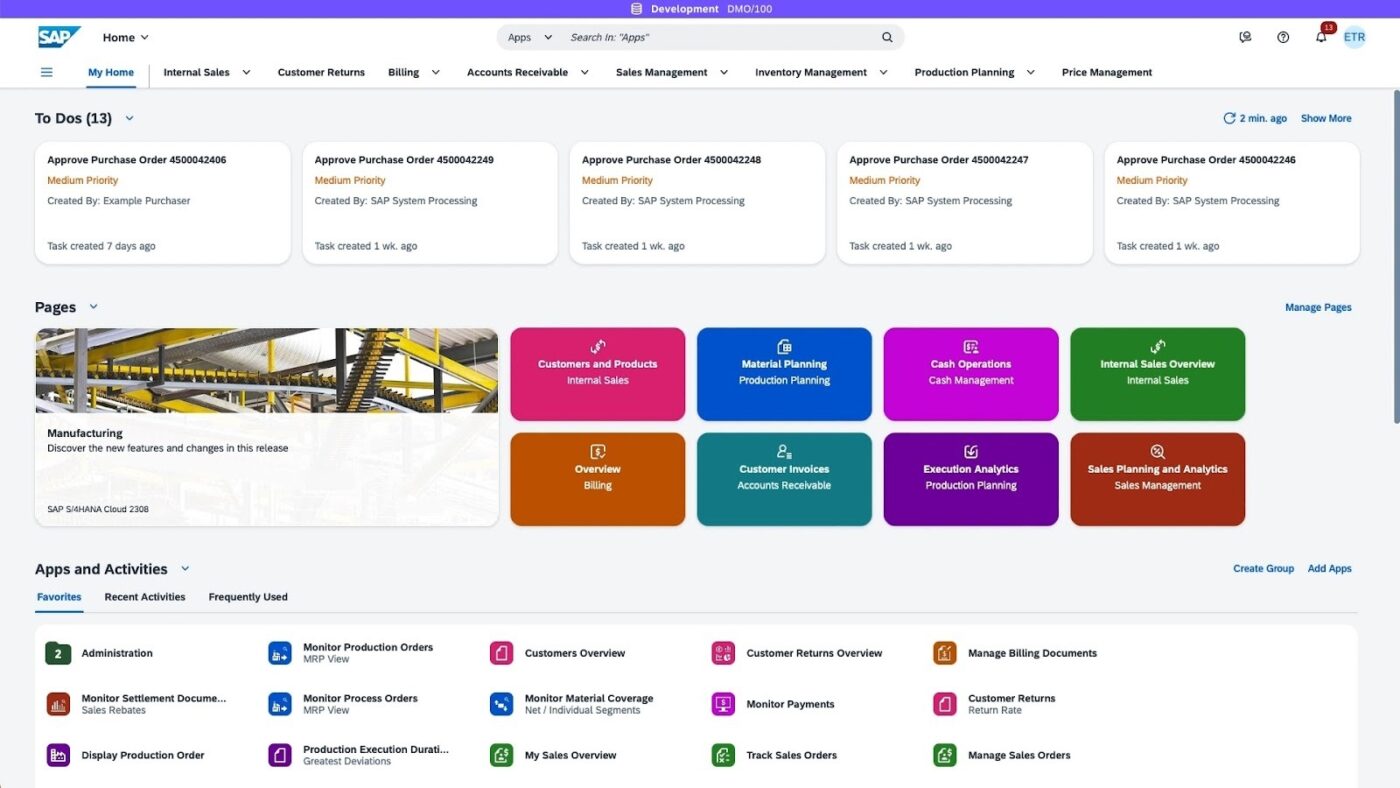This screenshot has width=1400, height=788.
Task: Open the feedback chat icon
Action: click(x=1245, y=36)
